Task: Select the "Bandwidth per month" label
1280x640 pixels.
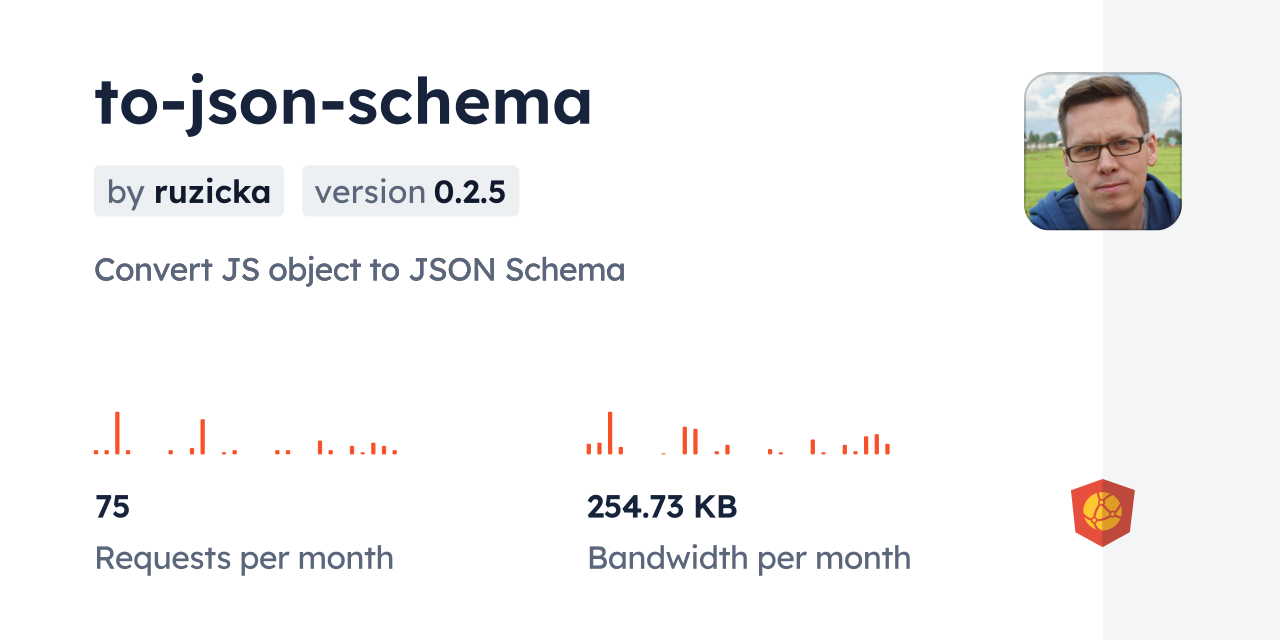Action: pyautogui.click(x=749, y=558)
